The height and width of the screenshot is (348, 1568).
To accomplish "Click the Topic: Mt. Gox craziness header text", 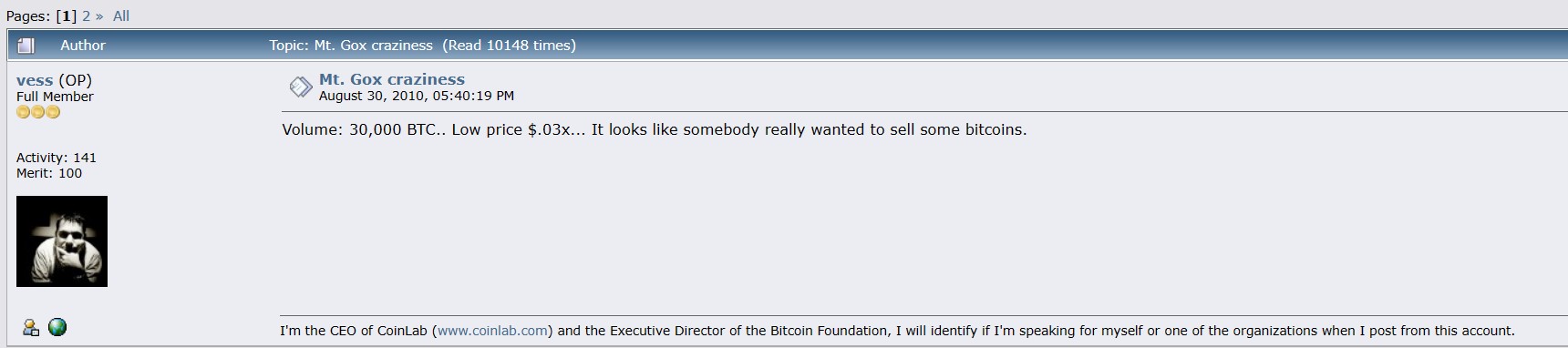I will coord(351,46).
